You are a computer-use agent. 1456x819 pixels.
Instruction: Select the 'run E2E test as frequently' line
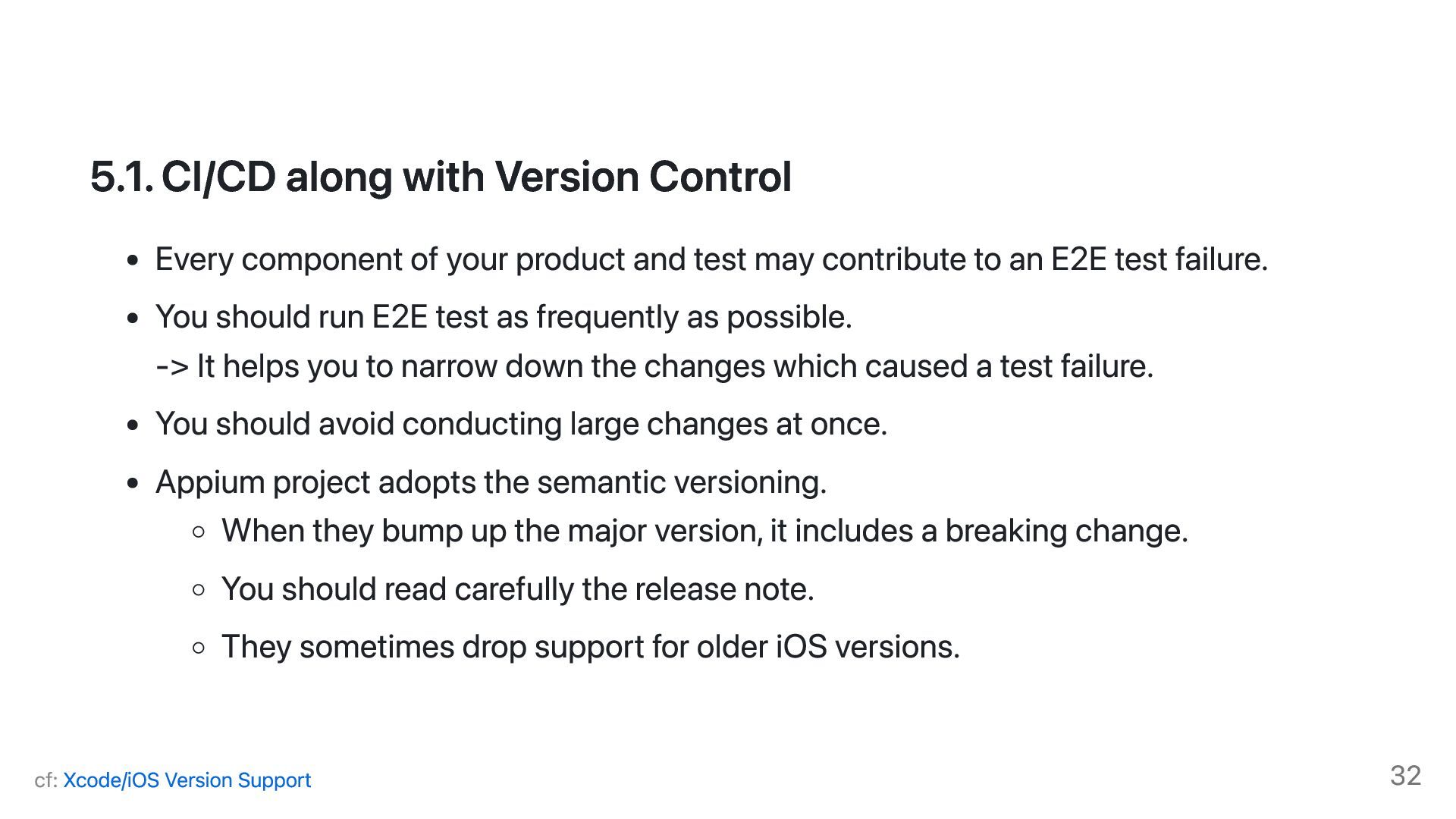coord(504,317)
